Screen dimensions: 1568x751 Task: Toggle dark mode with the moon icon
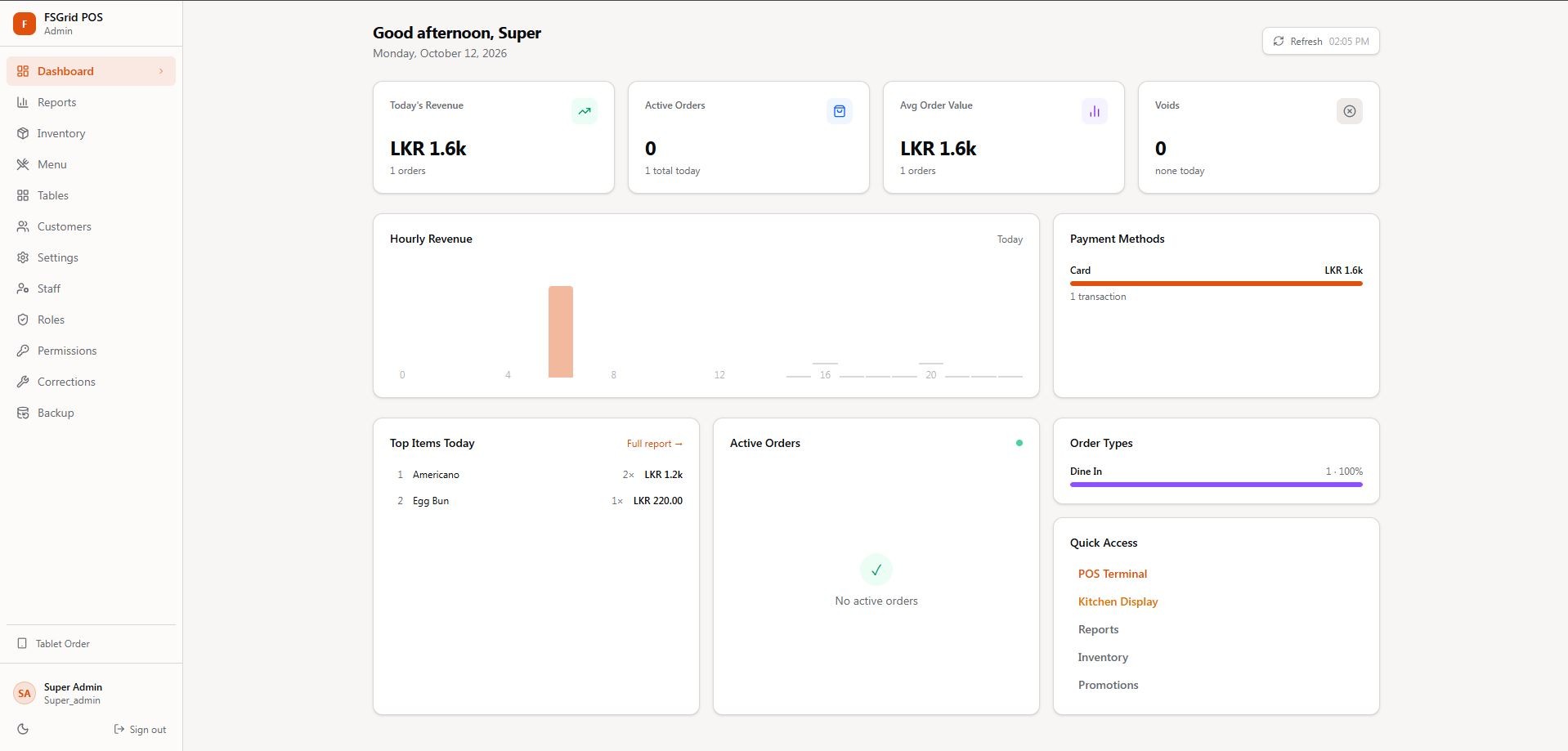tap(23, 729)
